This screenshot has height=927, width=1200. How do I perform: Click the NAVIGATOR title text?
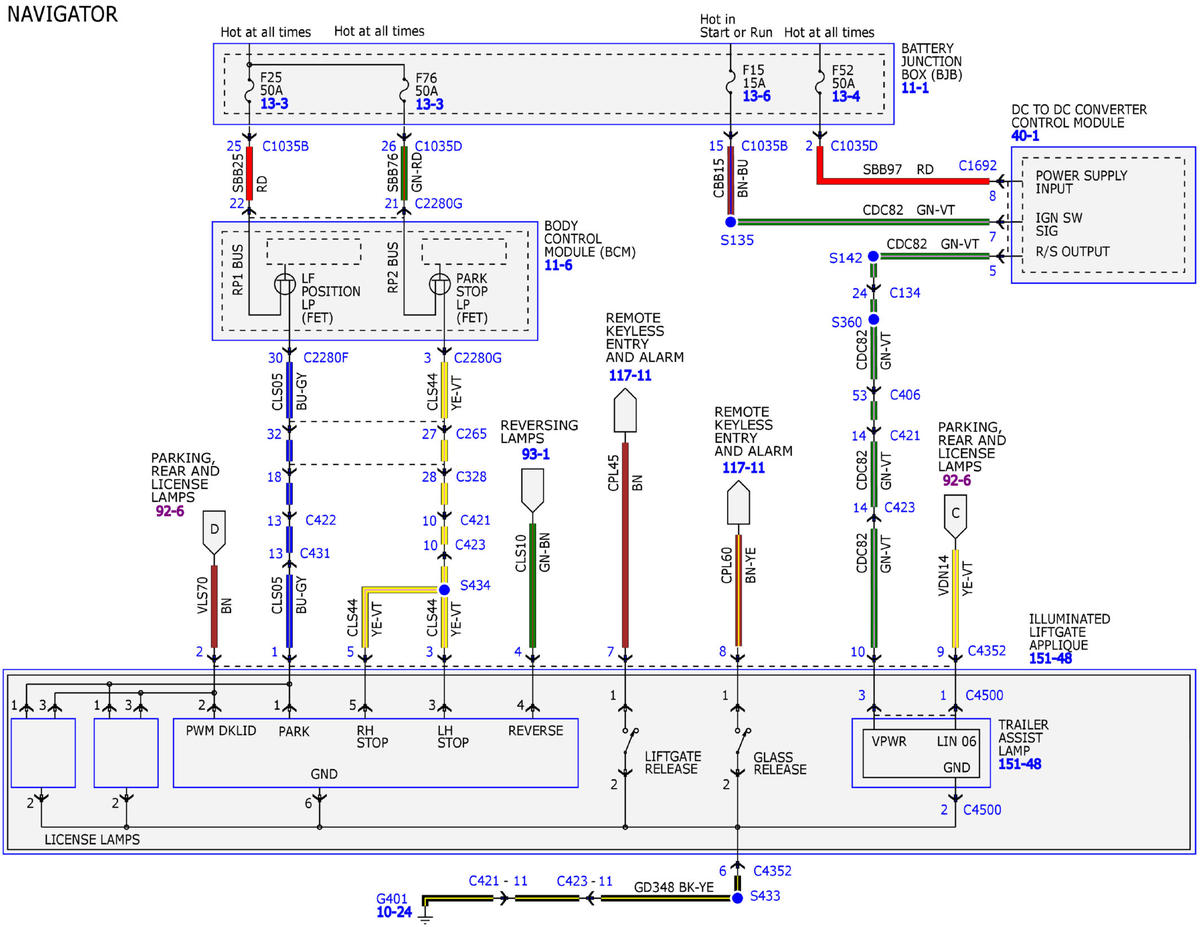coord(62,14)
